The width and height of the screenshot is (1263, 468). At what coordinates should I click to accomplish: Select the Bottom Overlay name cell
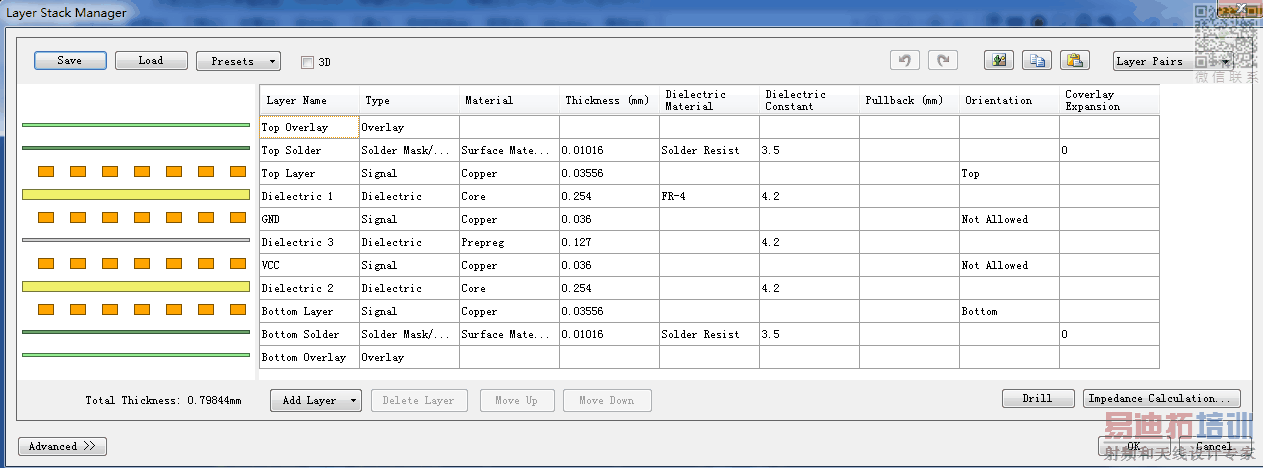(309, 357)
